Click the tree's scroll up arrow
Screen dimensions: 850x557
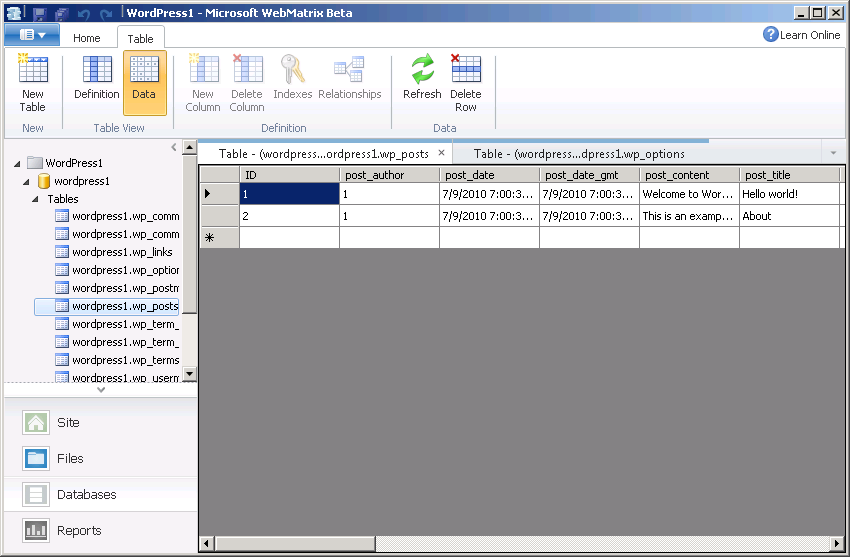point(189,147)
